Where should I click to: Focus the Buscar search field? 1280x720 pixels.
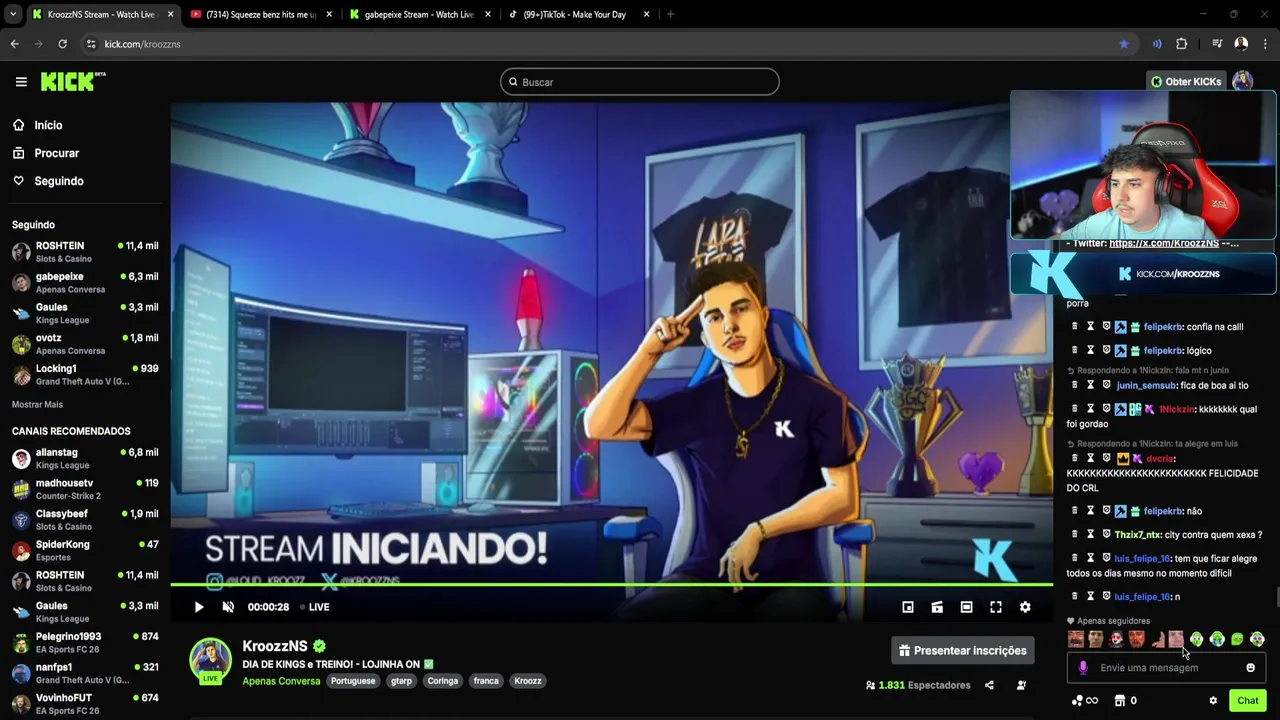pos(640,82)
